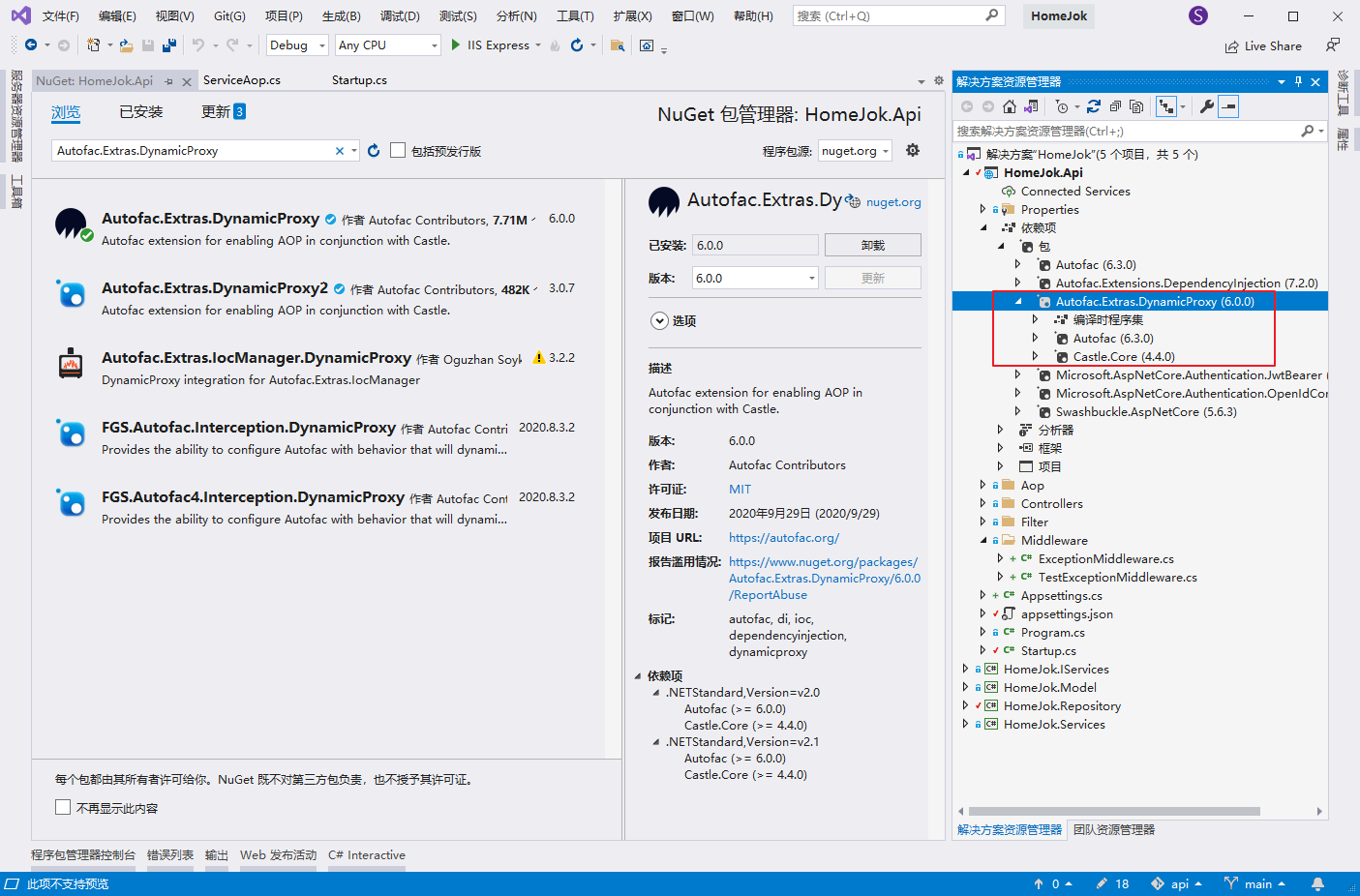The image size is (1360, 896).
Task: Switch to the ServiceAop.cs tab
Action: coord(242,80)
